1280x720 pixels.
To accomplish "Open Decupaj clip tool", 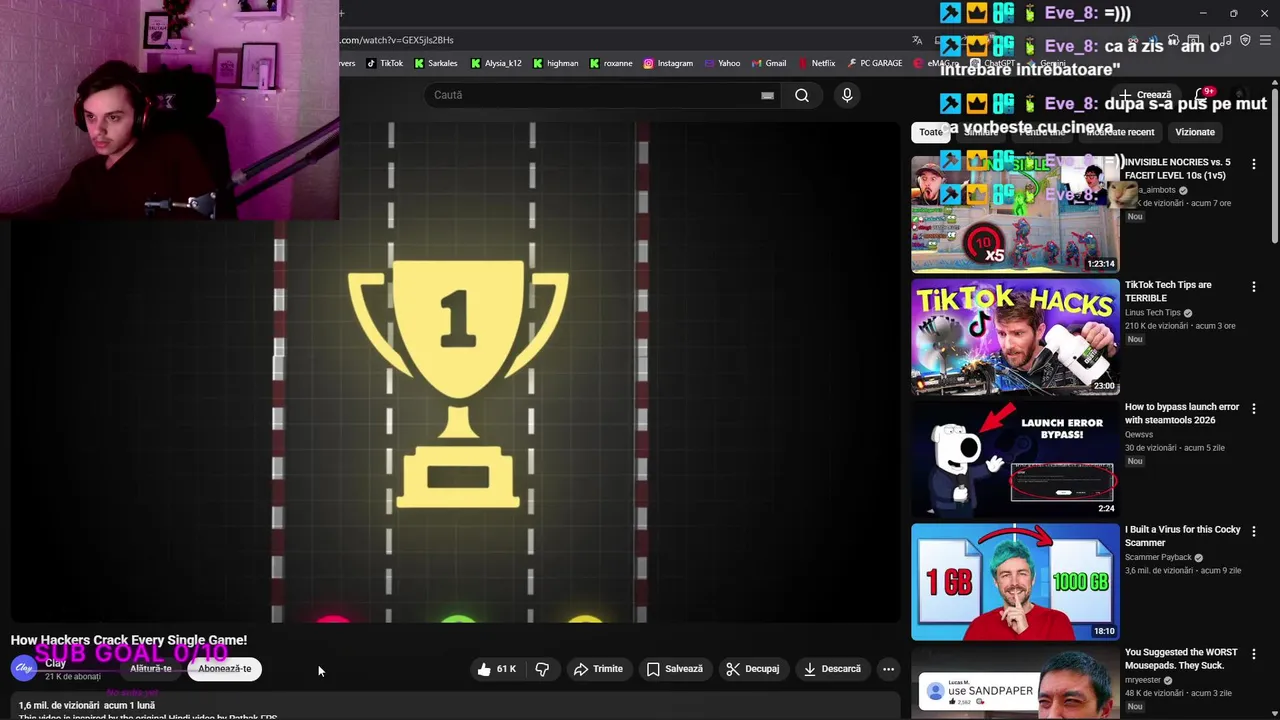I will (x=753, y=669).
